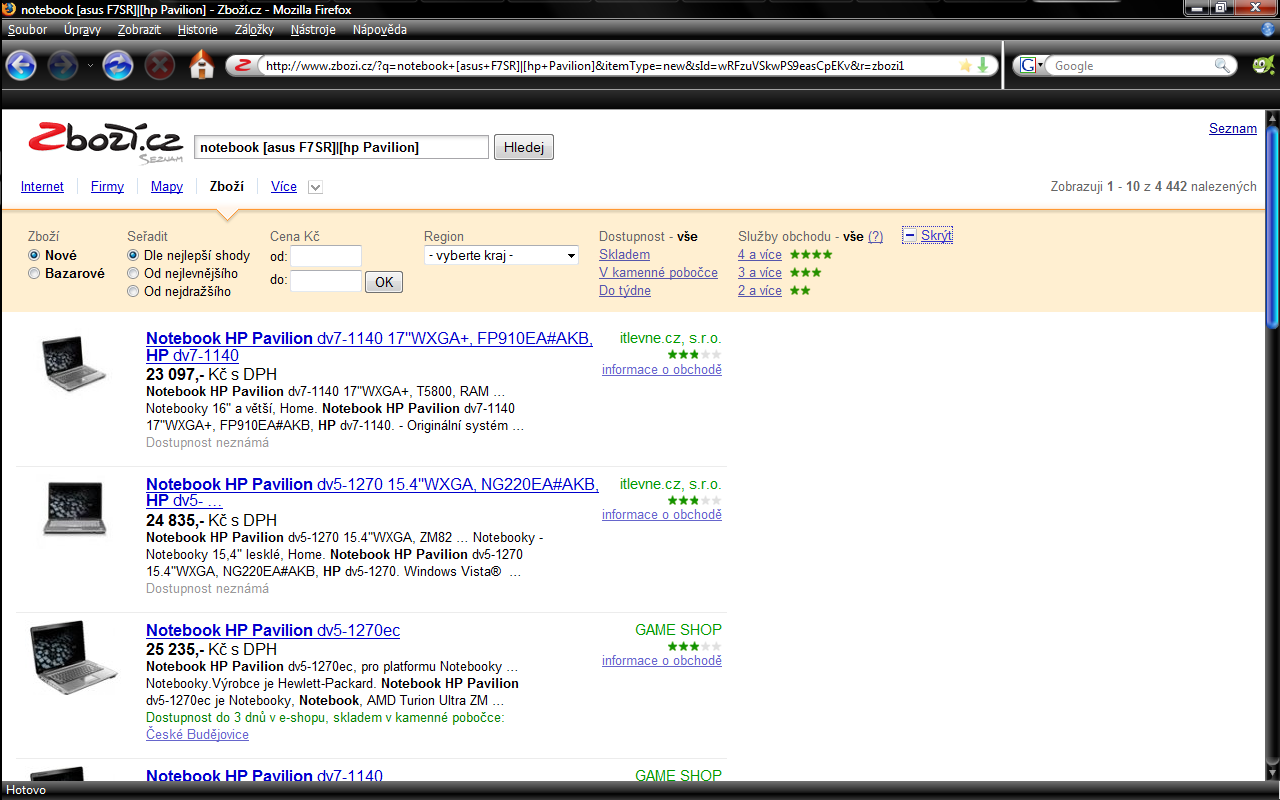Screen dimensions: 1280x800
Task: Select the Nové radio button
Action: tap(34, 255)
